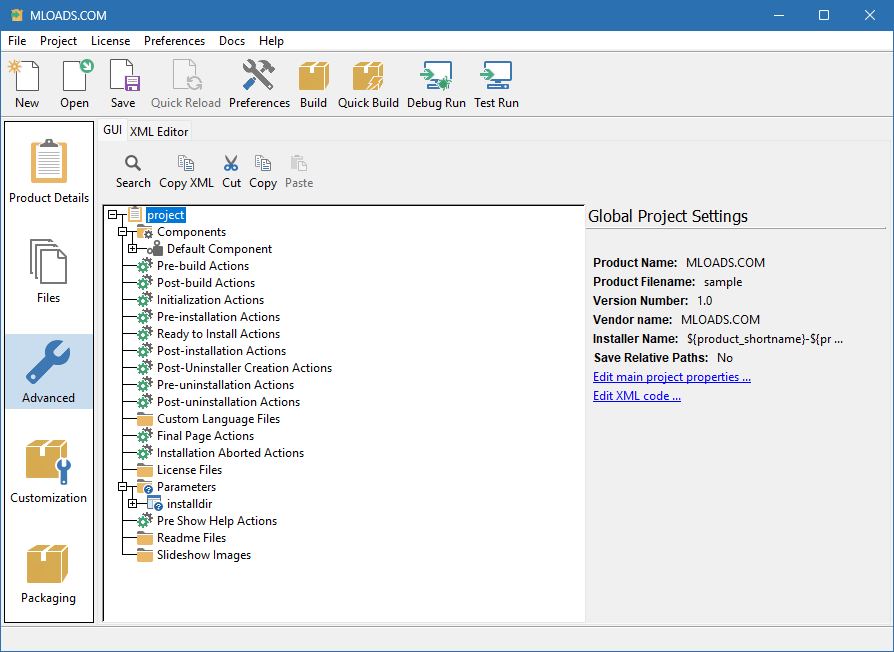Open the Preferences menu in menu bar

tap(174, 41)
